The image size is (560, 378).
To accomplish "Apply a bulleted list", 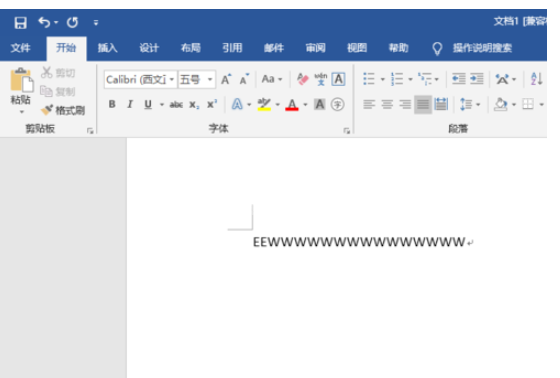I will [369, 79].
